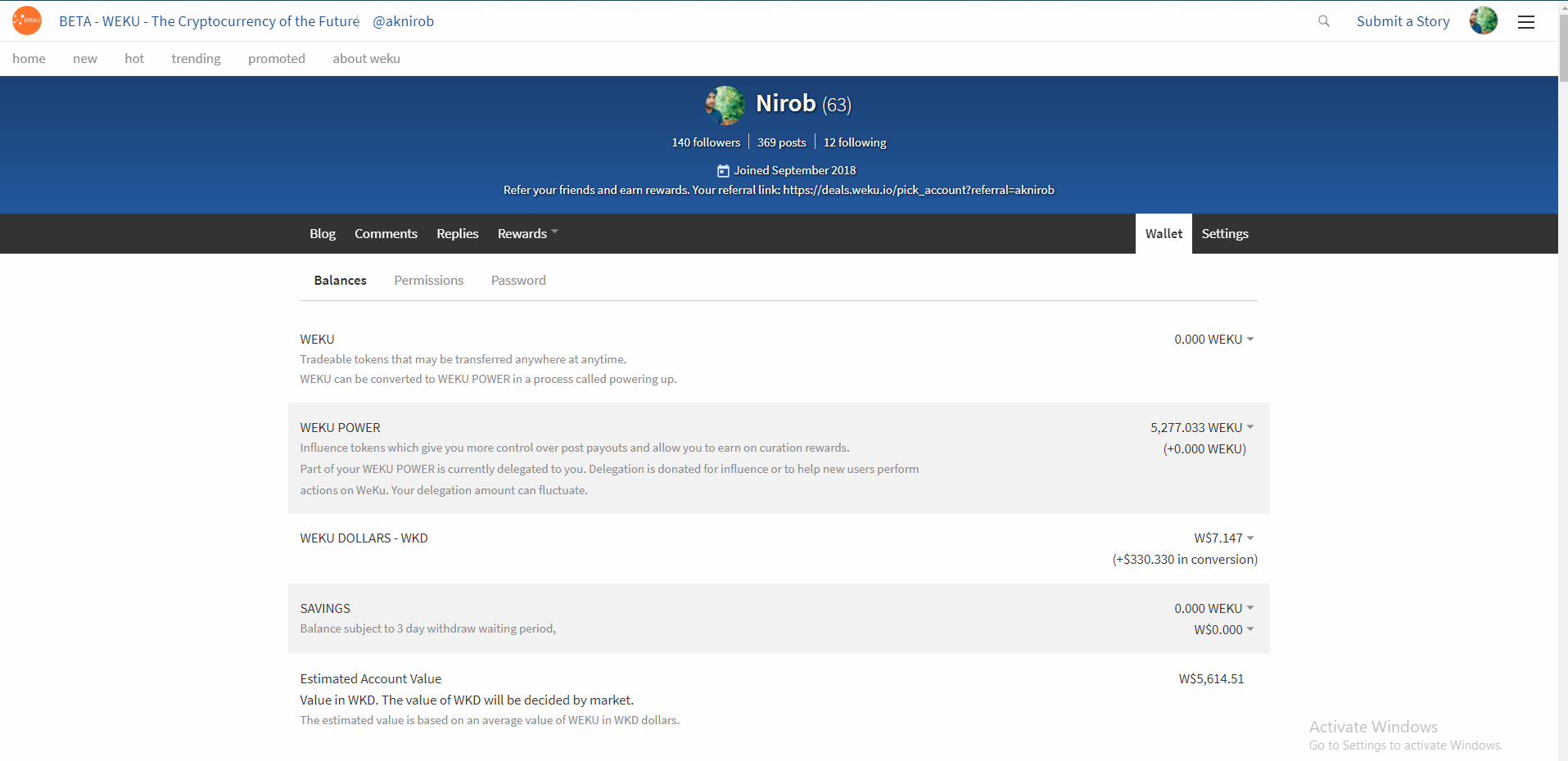Open the Permissions sub-tab

click(428, 280)
